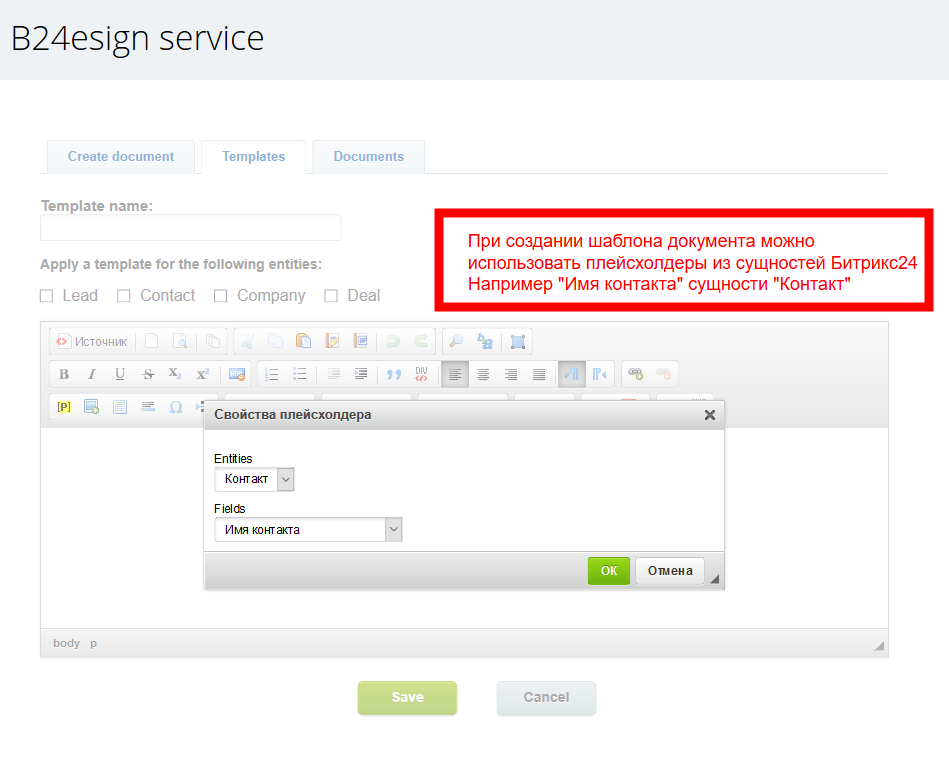Click the Отмена button in dialog
This screenshot has height=762, width=949.
(x=670, y=571)
